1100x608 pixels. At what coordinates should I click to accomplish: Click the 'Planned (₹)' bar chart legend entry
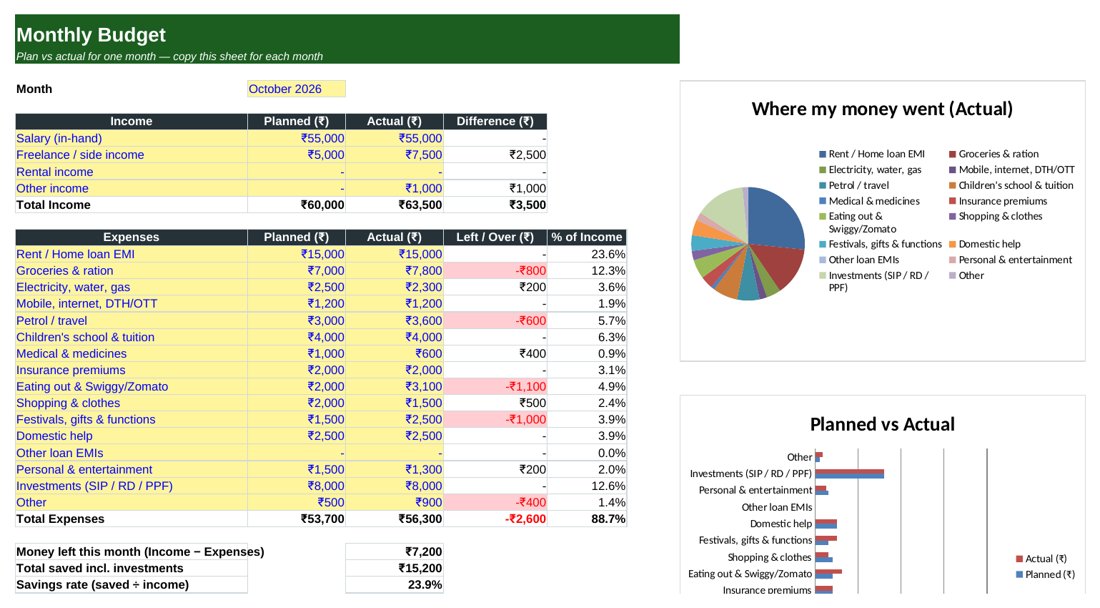point(1045,574)
